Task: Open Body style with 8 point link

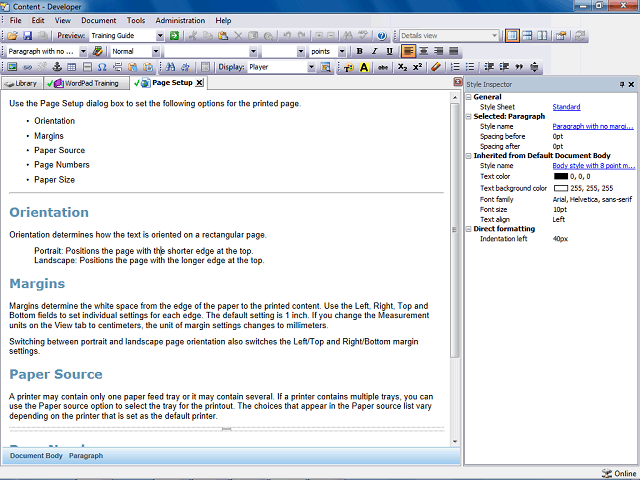Action: [593, 166]
